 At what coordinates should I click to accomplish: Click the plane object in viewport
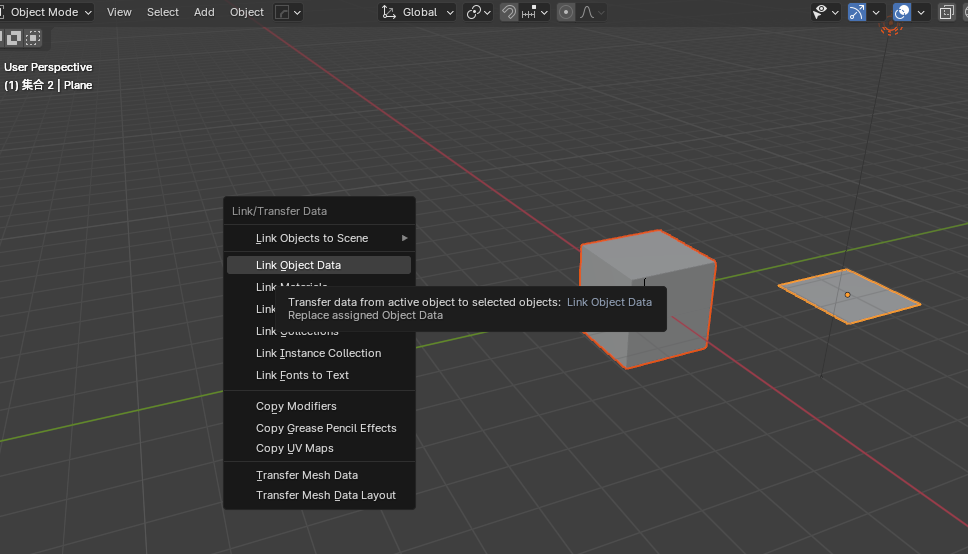point(849,296)
